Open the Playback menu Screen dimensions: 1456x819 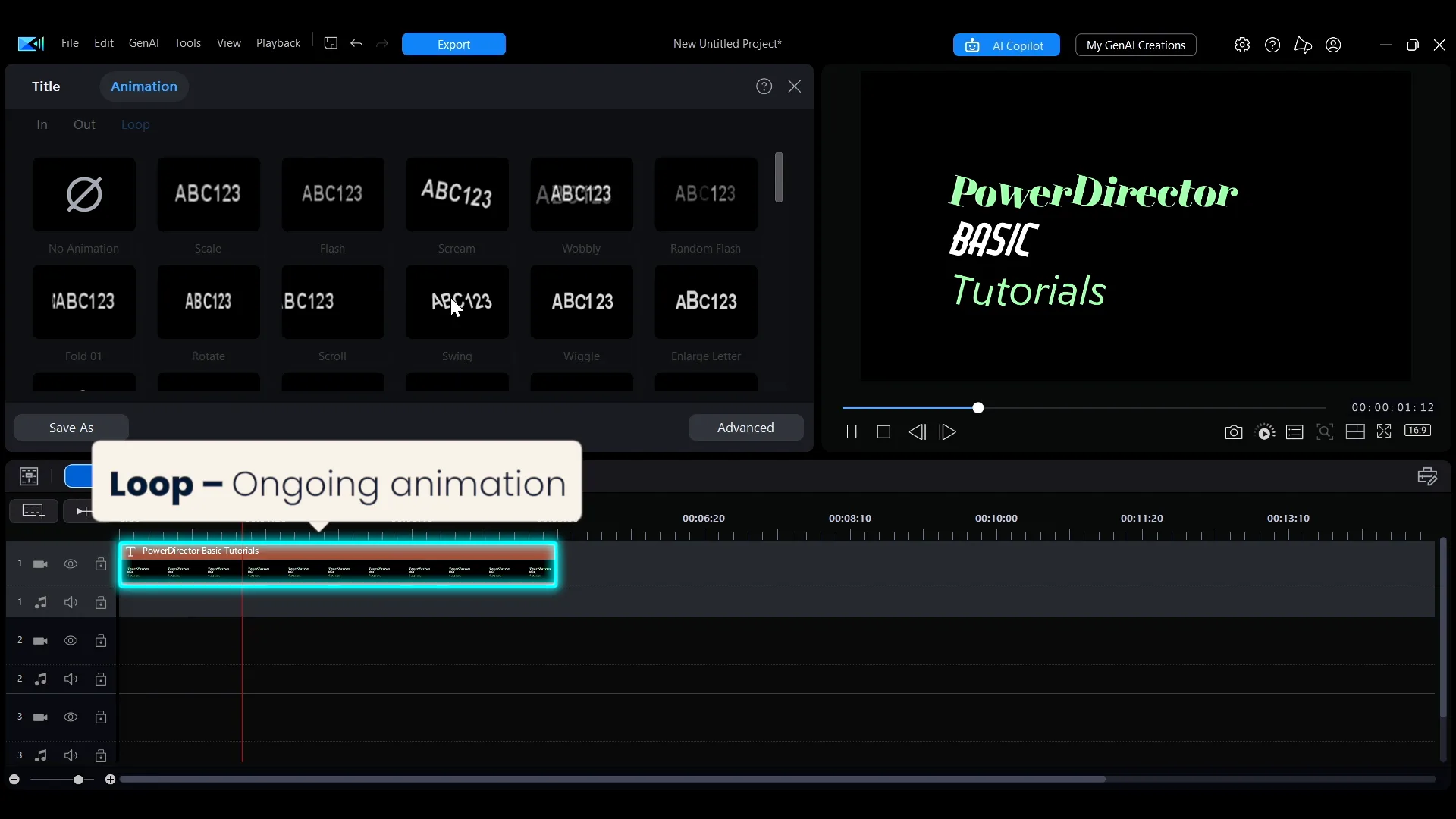pyautogui.click(x=278, y=43)
